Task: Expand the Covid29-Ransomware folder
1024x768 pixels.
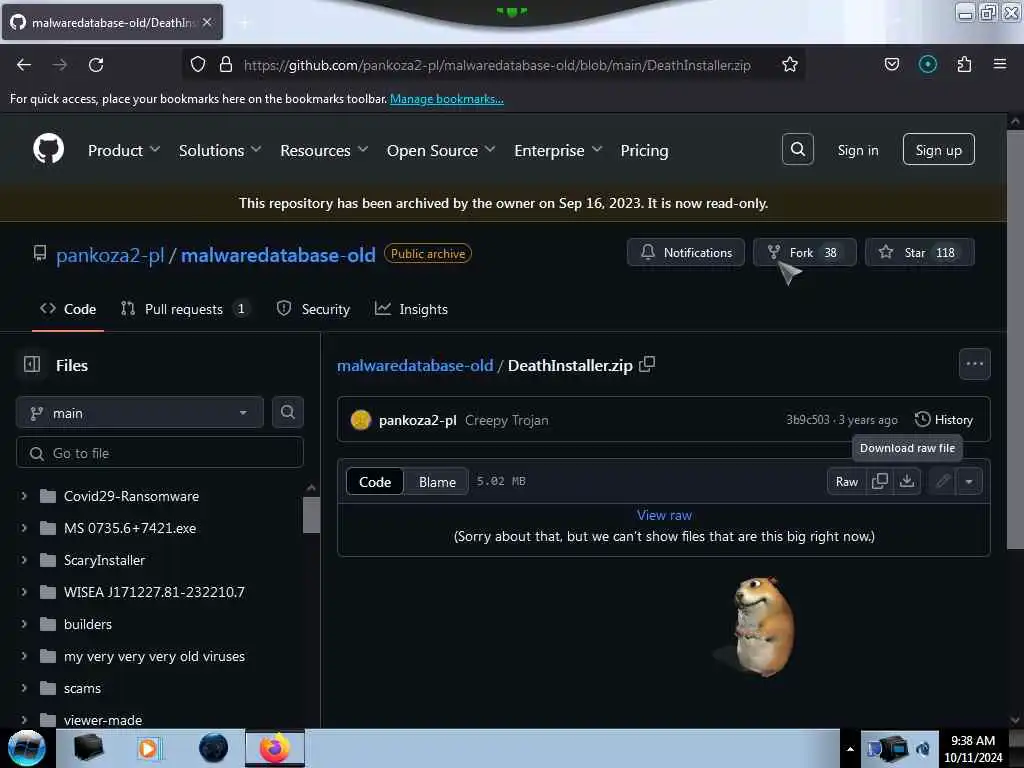Action: tap(24, 496)
